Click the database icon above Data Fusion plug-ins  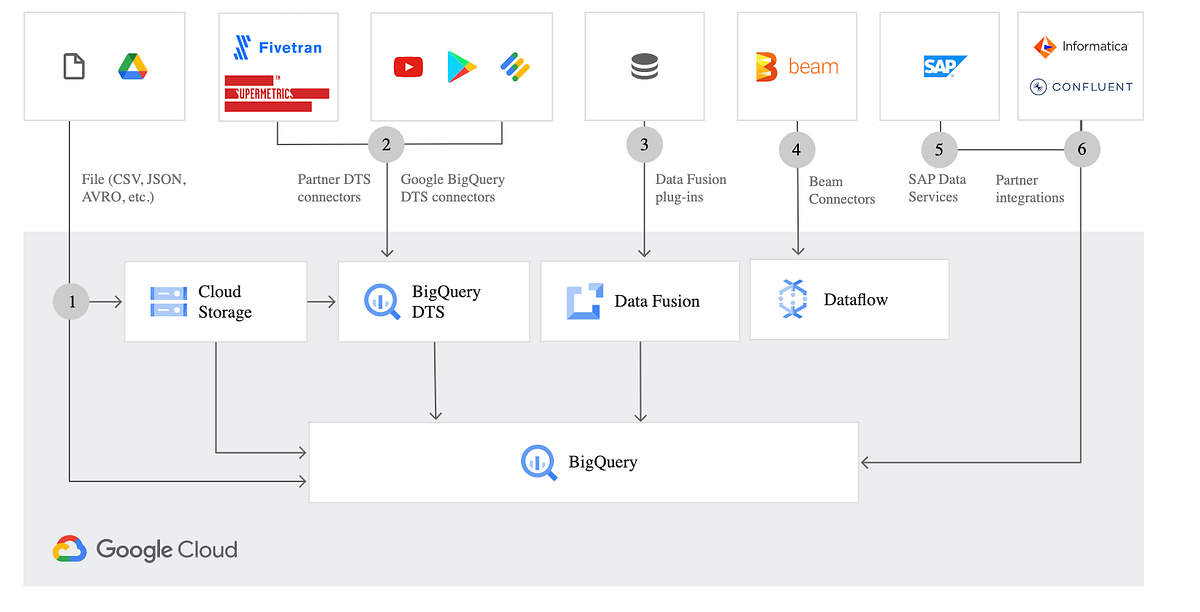[644, 63]
